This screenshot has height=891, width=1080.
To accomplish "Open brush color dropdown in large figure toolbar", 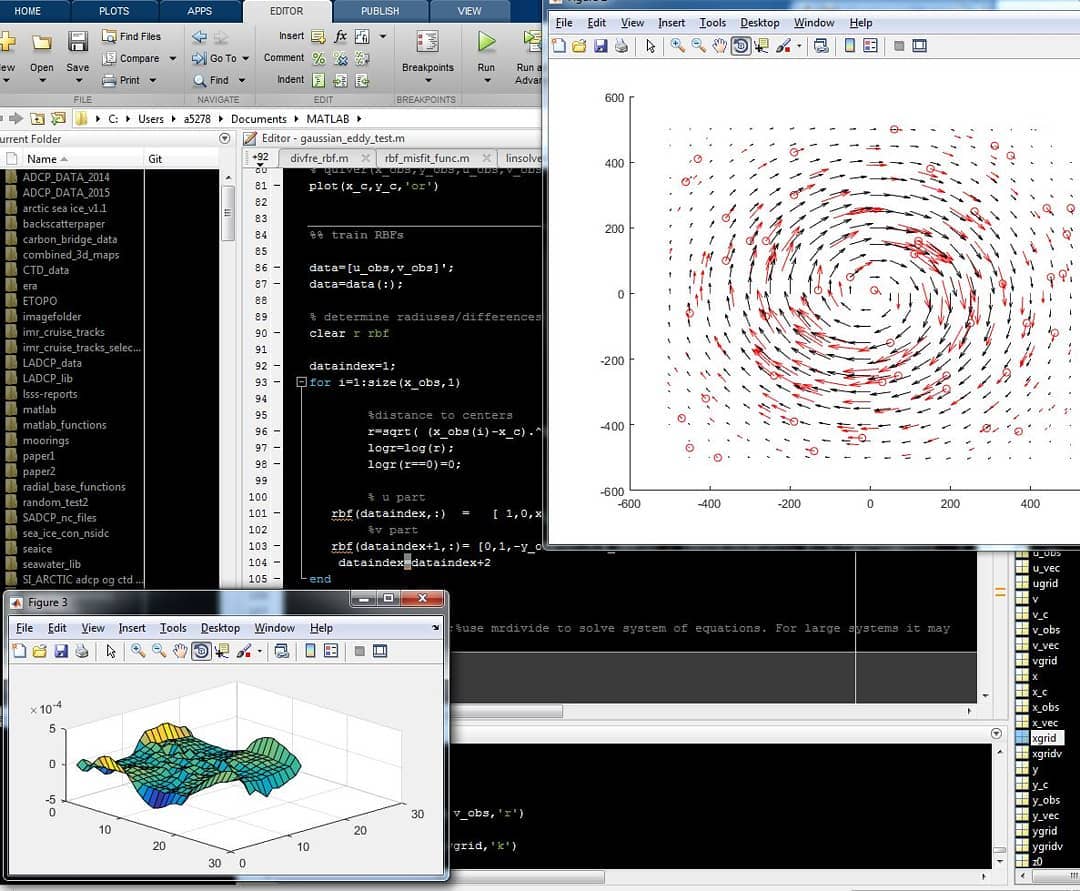I will (799, 46).
